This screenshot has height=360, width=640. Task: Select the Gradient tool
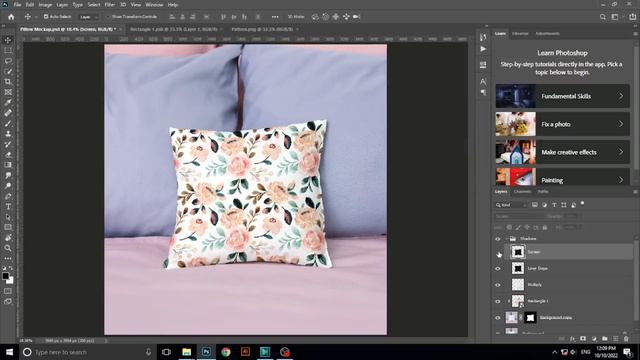coord(8,165)
